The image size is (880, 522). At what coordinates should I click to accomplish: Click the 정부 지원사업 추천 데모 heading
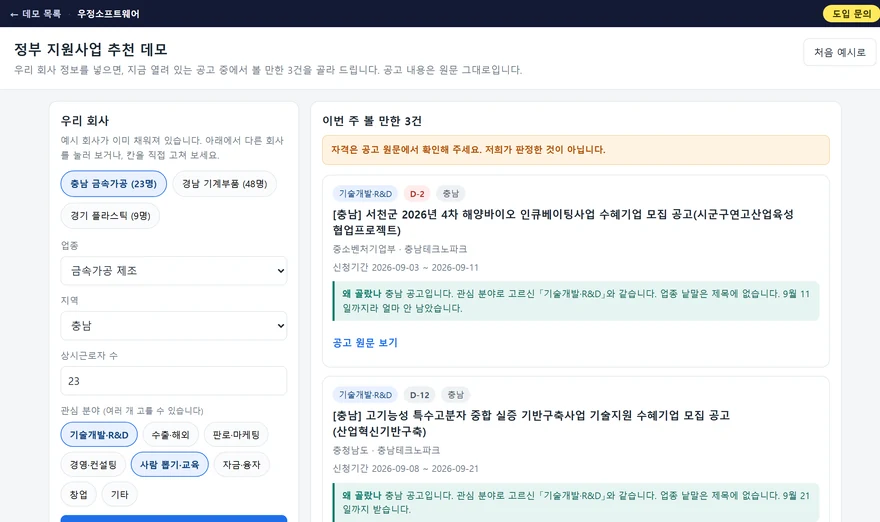[91, 49]
